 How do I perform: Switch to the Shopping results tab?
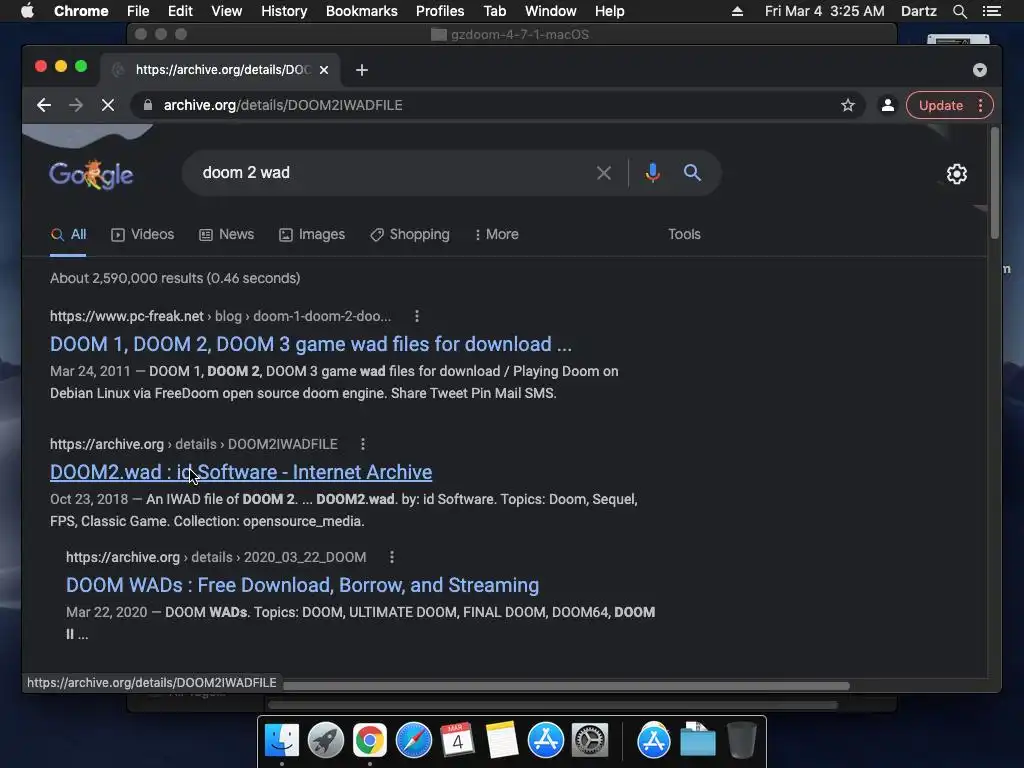(409, 234)
